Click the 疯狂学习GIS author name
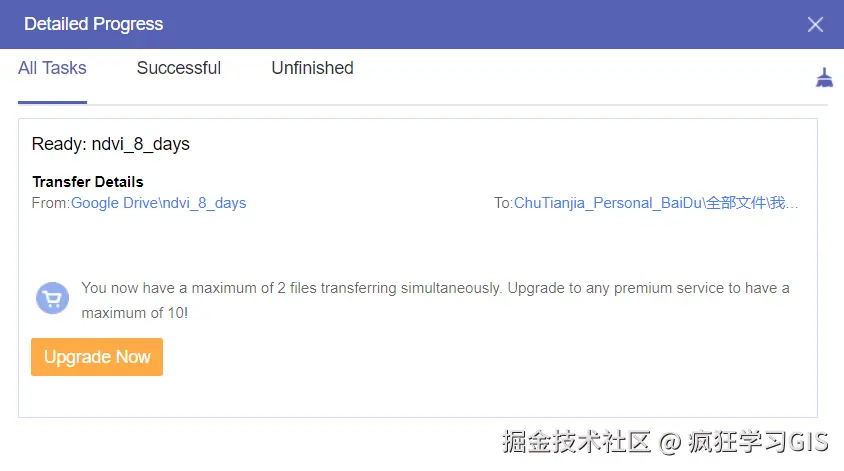This screenshot has width=844, height=471. (x=758, y=442)
